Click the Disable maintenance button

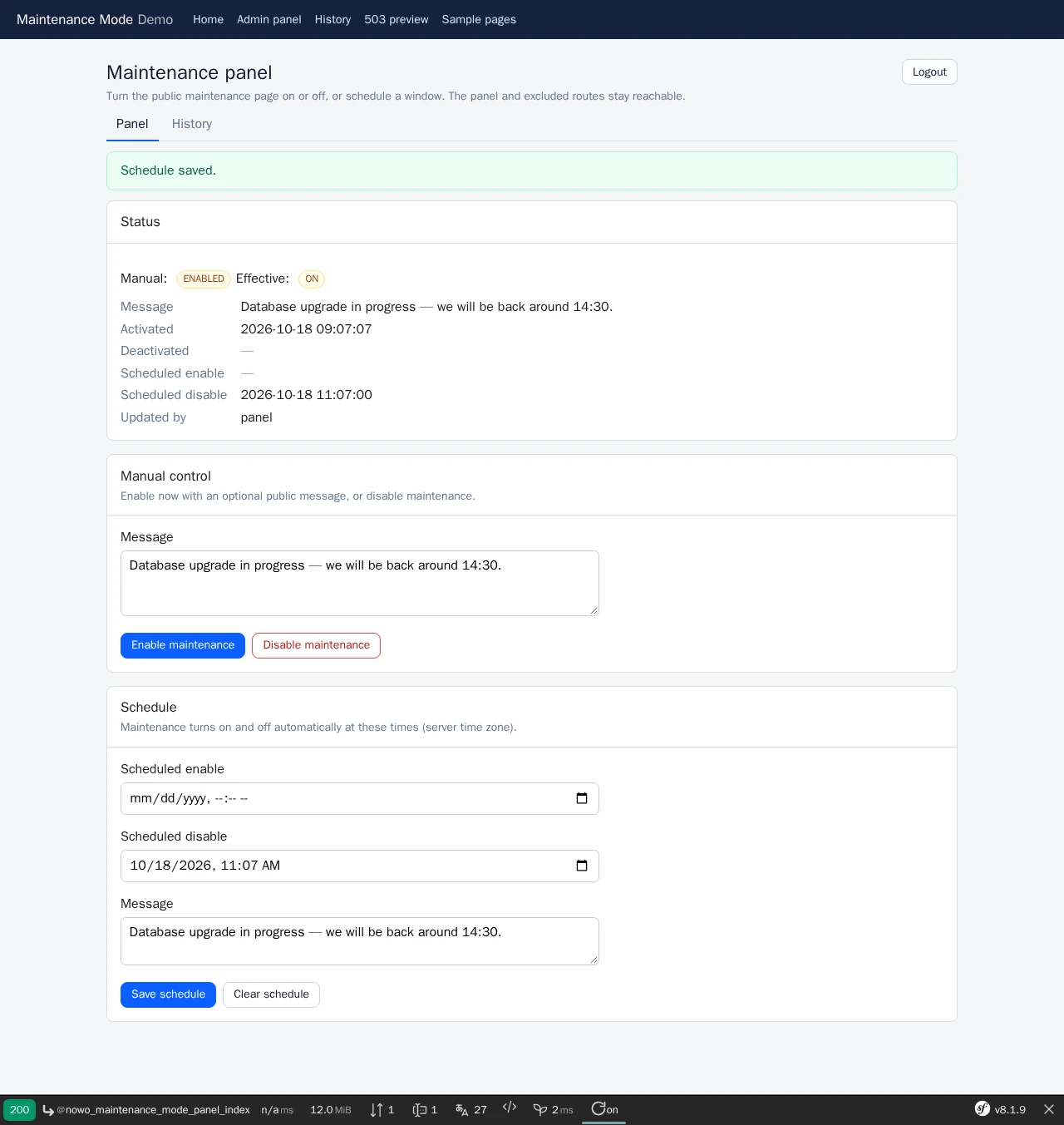[x=316, y=645]
